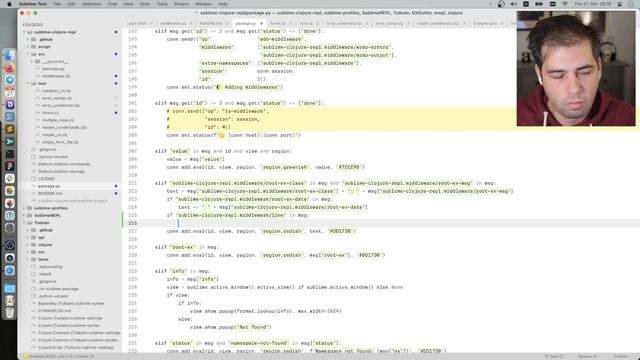This screenshot has height=360, width=640.
Task: Switch to the middleware.clj tab
Action: [x=173, y=23]
